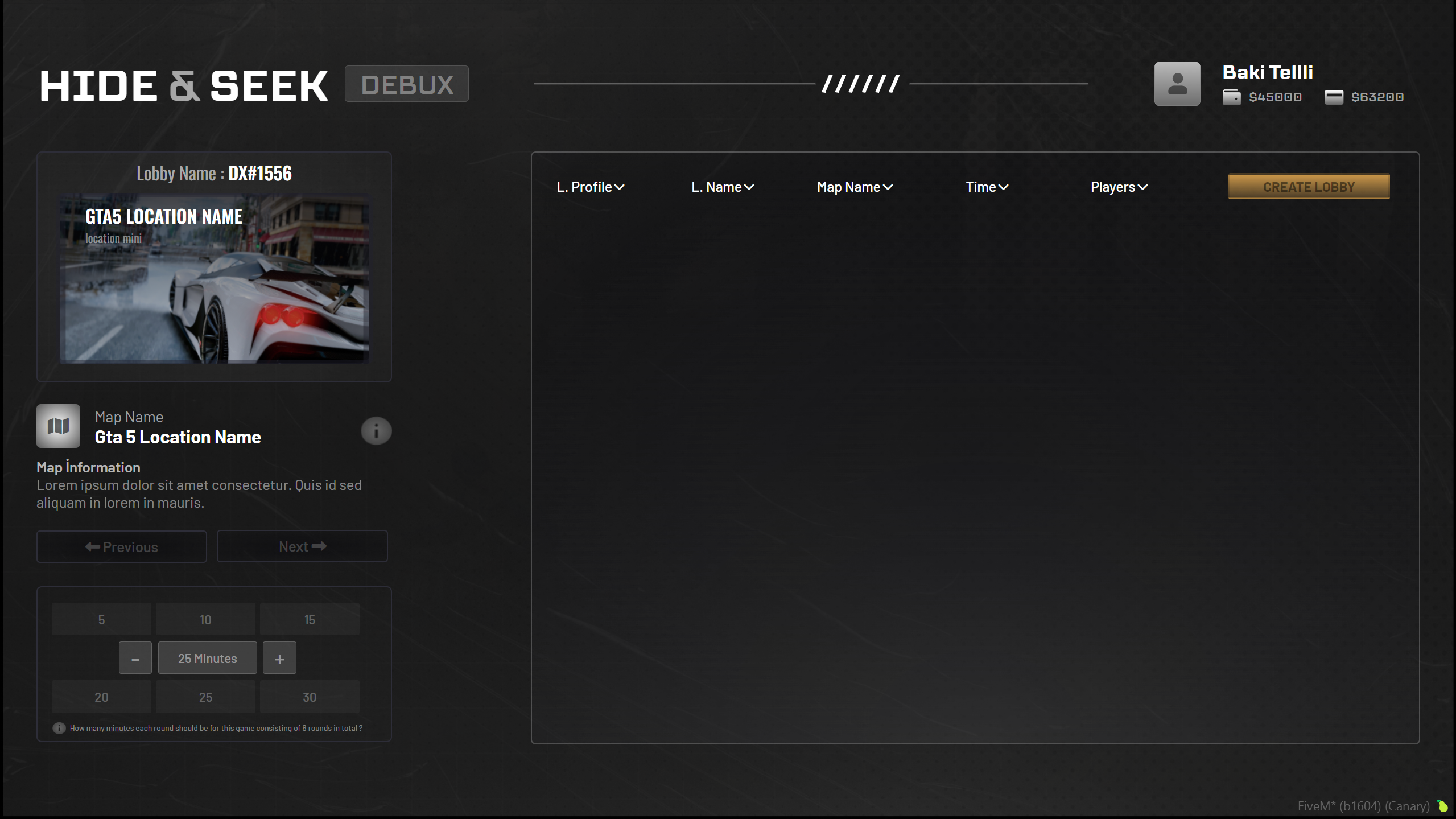Viewport: 1456px width, 819px height.
Task: Click the GTA5 location preview thumbnail
Action: [215, 278]
